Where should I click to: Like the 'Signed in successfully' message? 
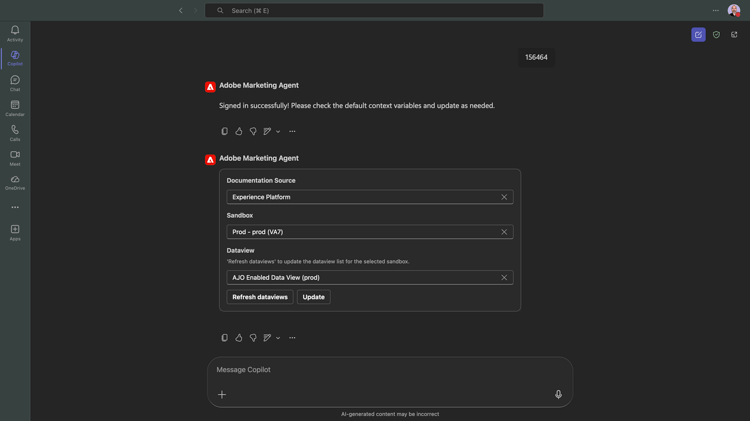coord(239,131)
